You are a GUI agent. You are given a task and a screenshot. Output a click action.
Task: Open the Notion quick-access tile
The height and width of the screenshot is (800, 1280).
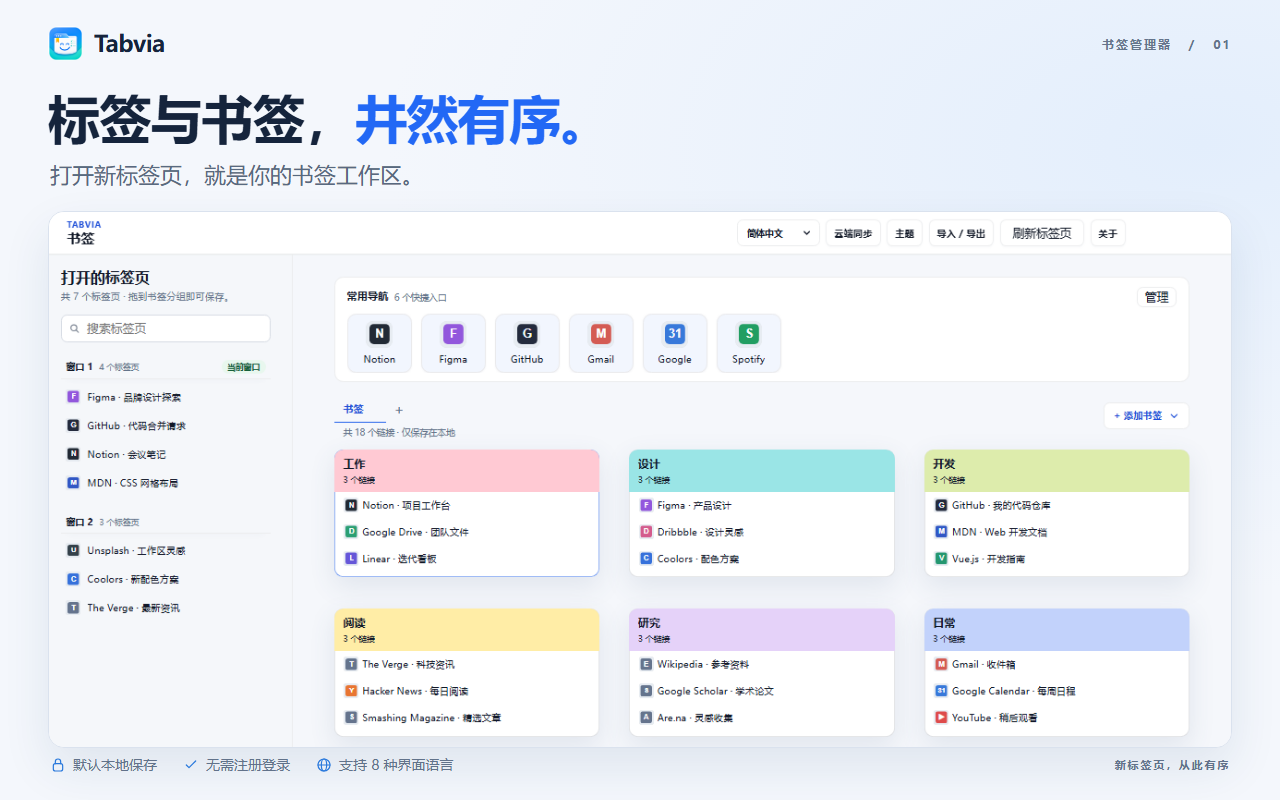click(x=379, y=343)
